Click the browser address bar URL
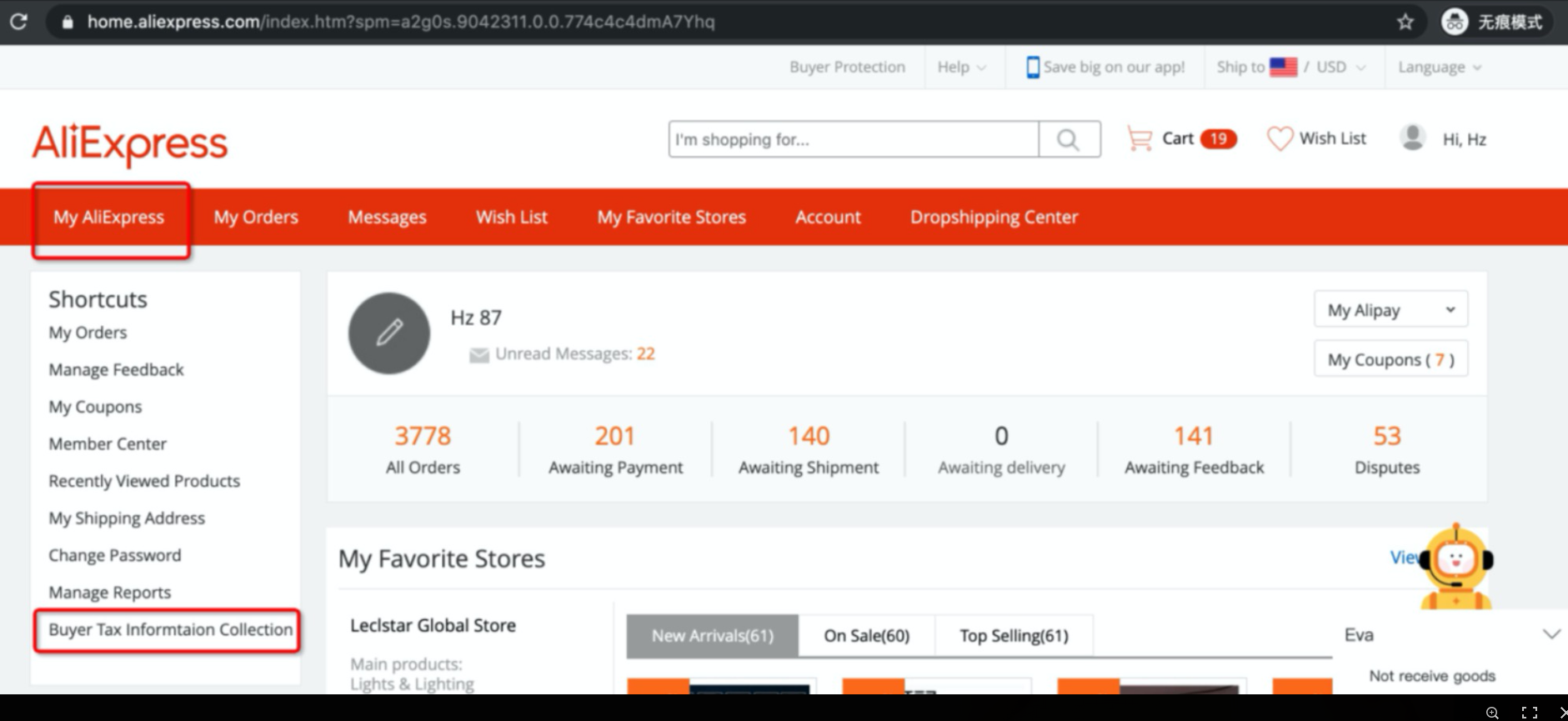1568x721 pixels. tap(401, 22)
